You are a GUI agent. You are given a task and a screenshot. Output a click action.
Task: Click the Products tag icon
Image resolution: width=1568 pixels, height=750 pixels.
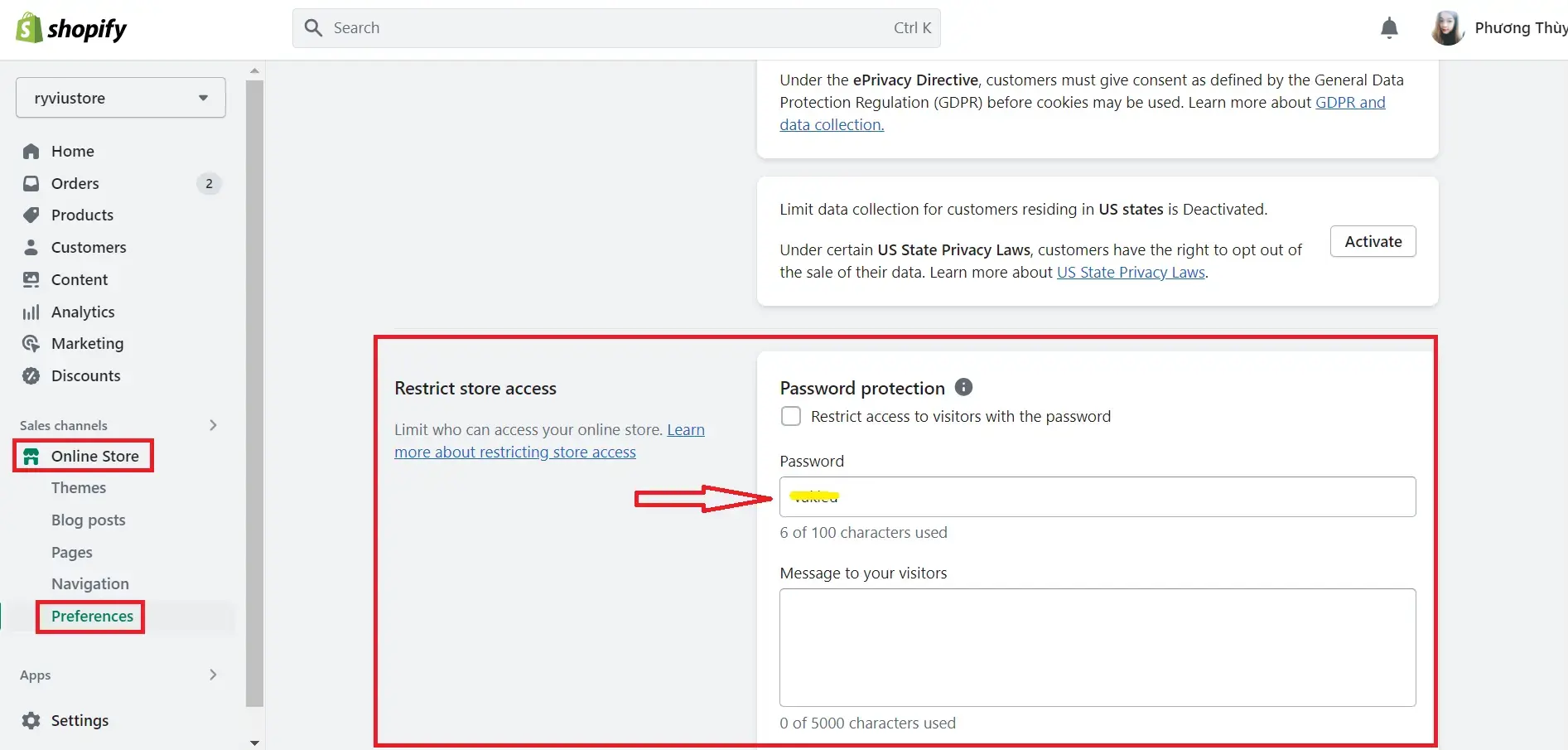(31, 215)
